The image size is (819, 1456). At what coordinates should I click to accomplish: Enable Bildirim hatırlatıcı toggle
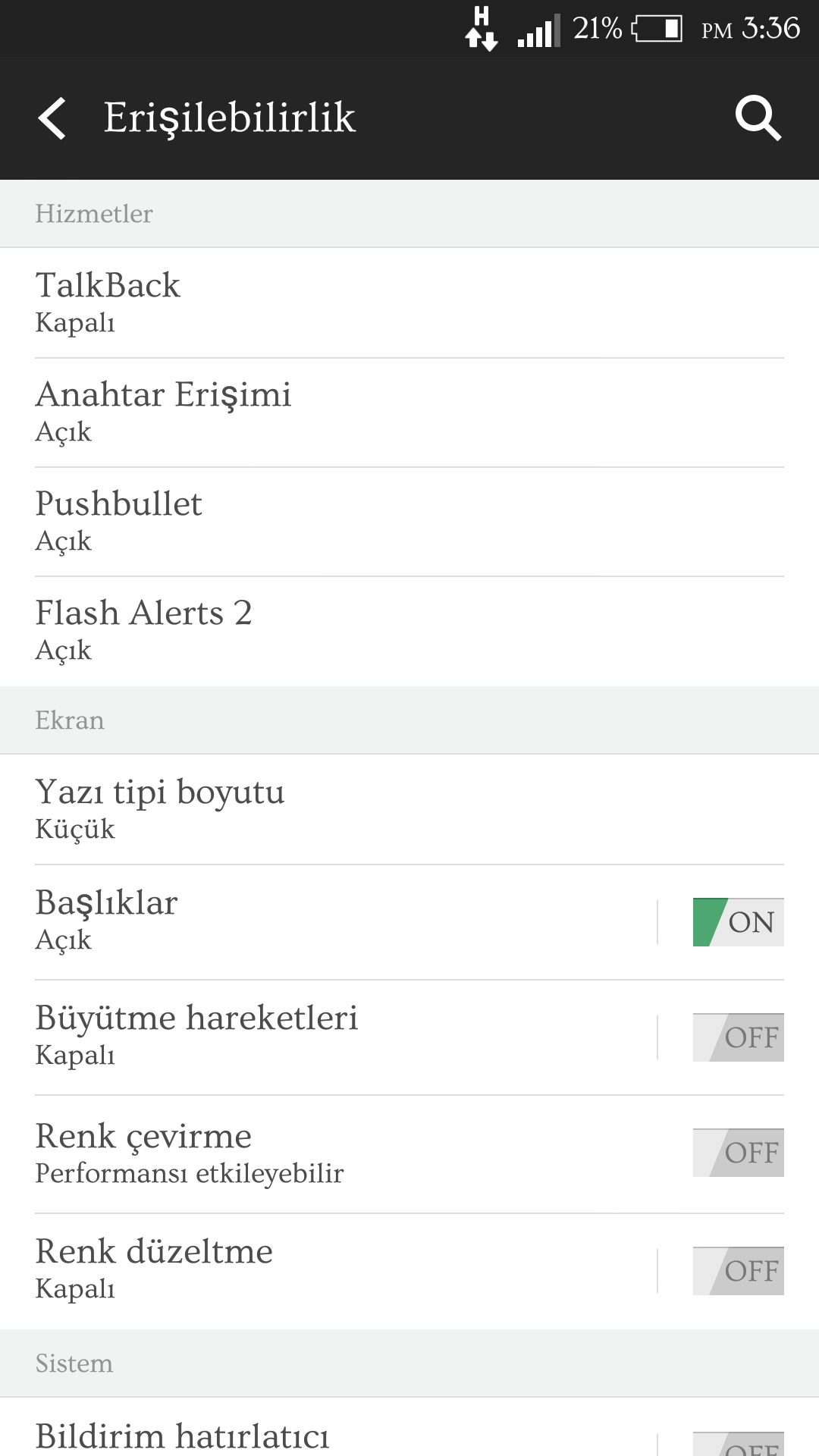[x=739, y=1444]
